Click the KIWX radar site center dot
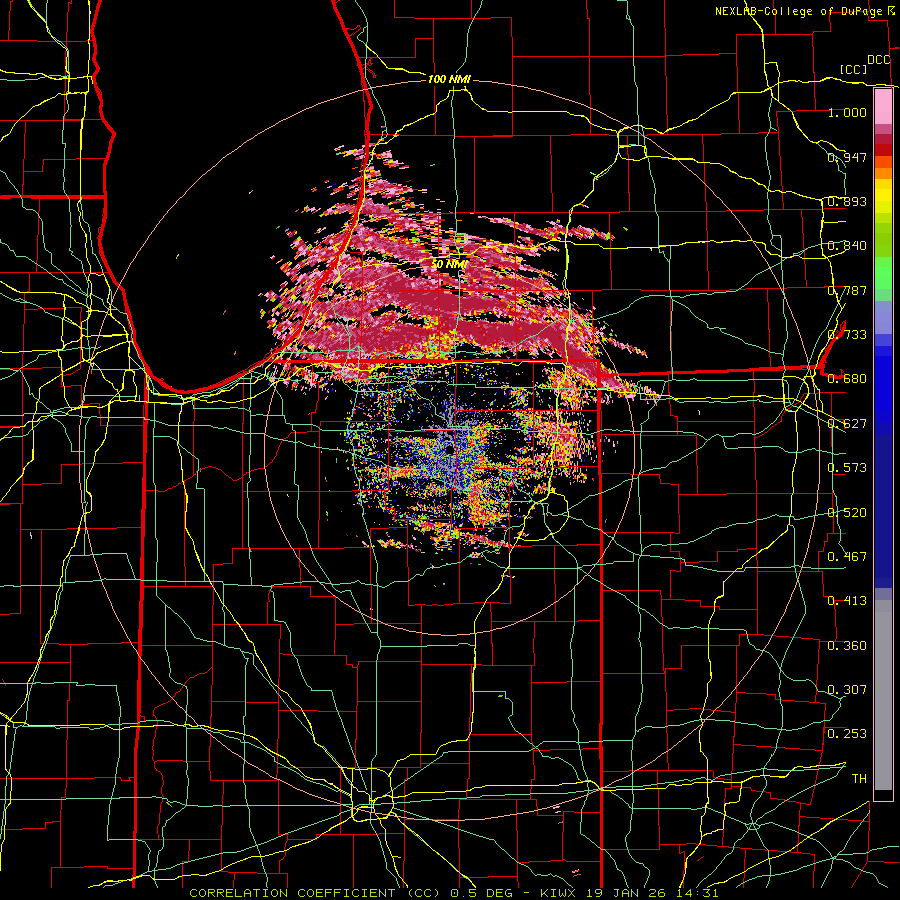 [x=449, y=449]
